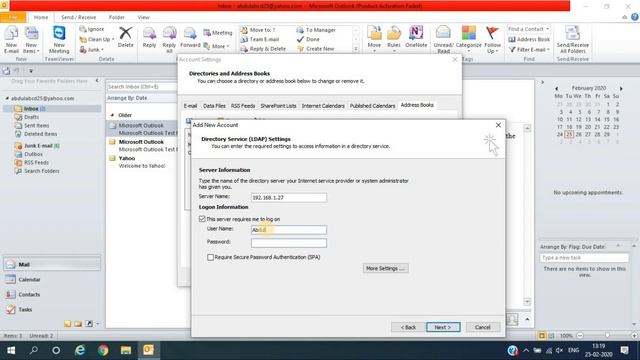Viewport: 640px width, 360px height.
Task: Open the Rules icon
Action: 394,38
